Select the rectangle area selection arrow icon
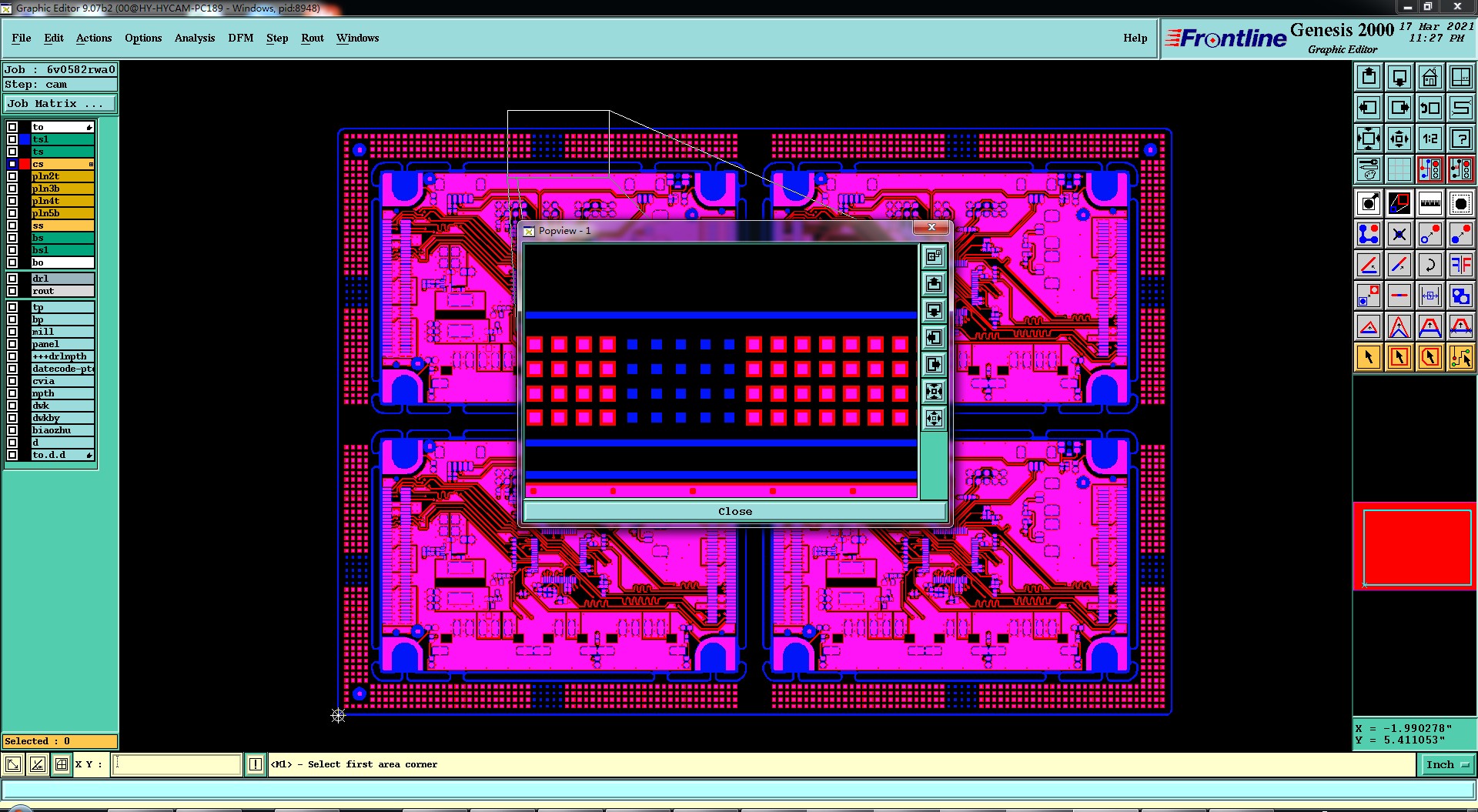The image size is (1478, 812). coord(1399,357)
